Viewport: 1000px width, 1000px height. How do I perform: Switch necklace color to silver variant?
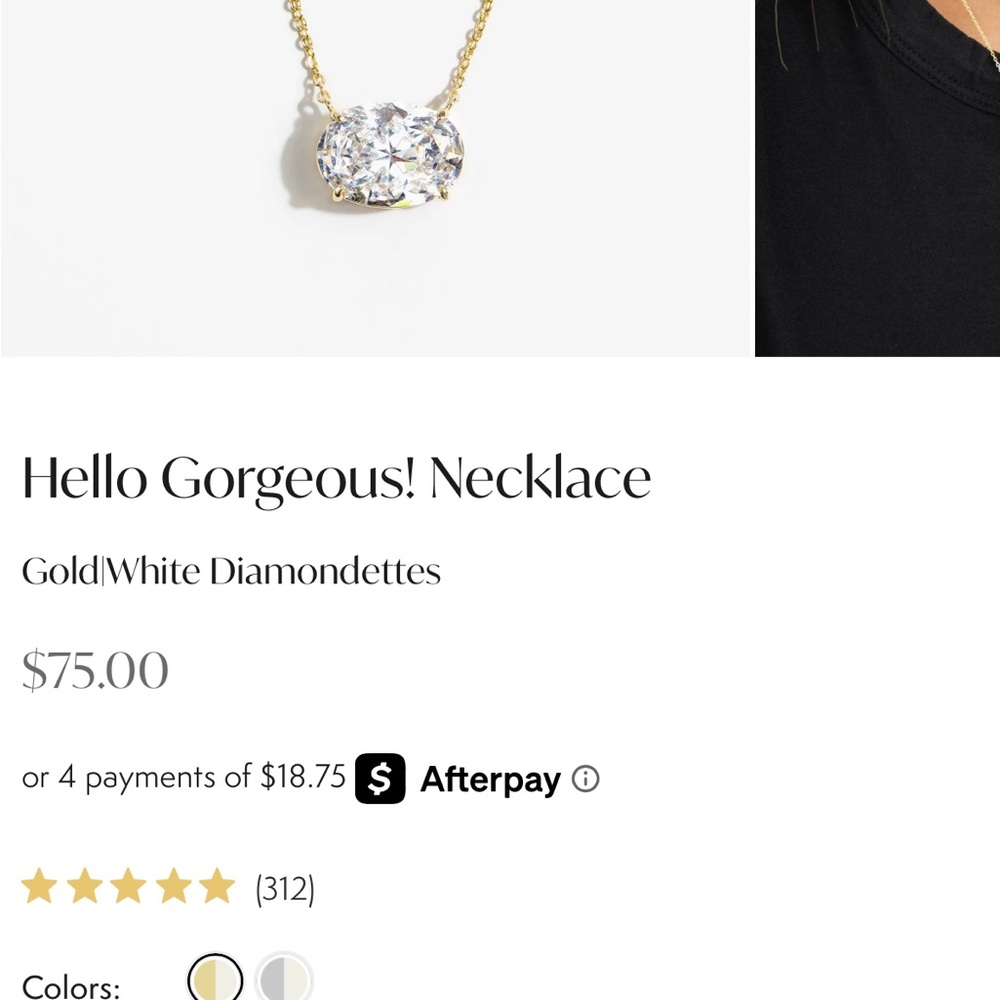tap(285, 978)
